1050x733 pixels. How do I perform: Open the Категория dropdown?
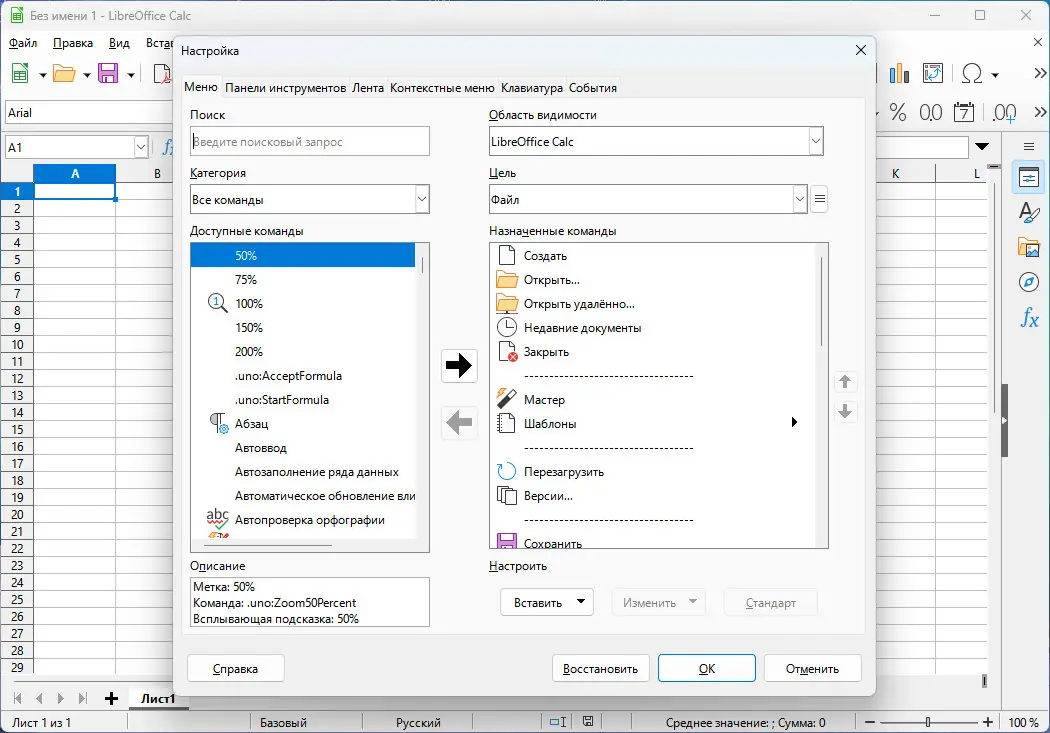[422, 199]
